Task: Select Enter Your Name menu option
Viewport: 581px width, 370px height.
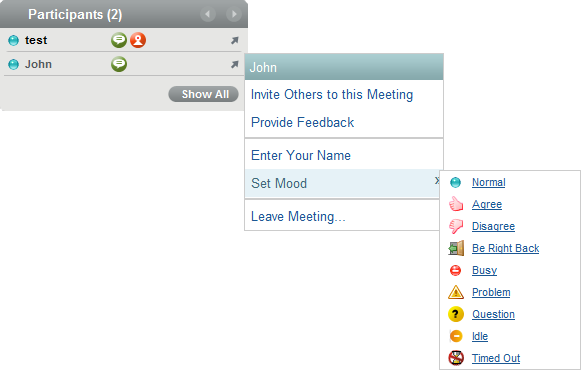Action: 301,155
